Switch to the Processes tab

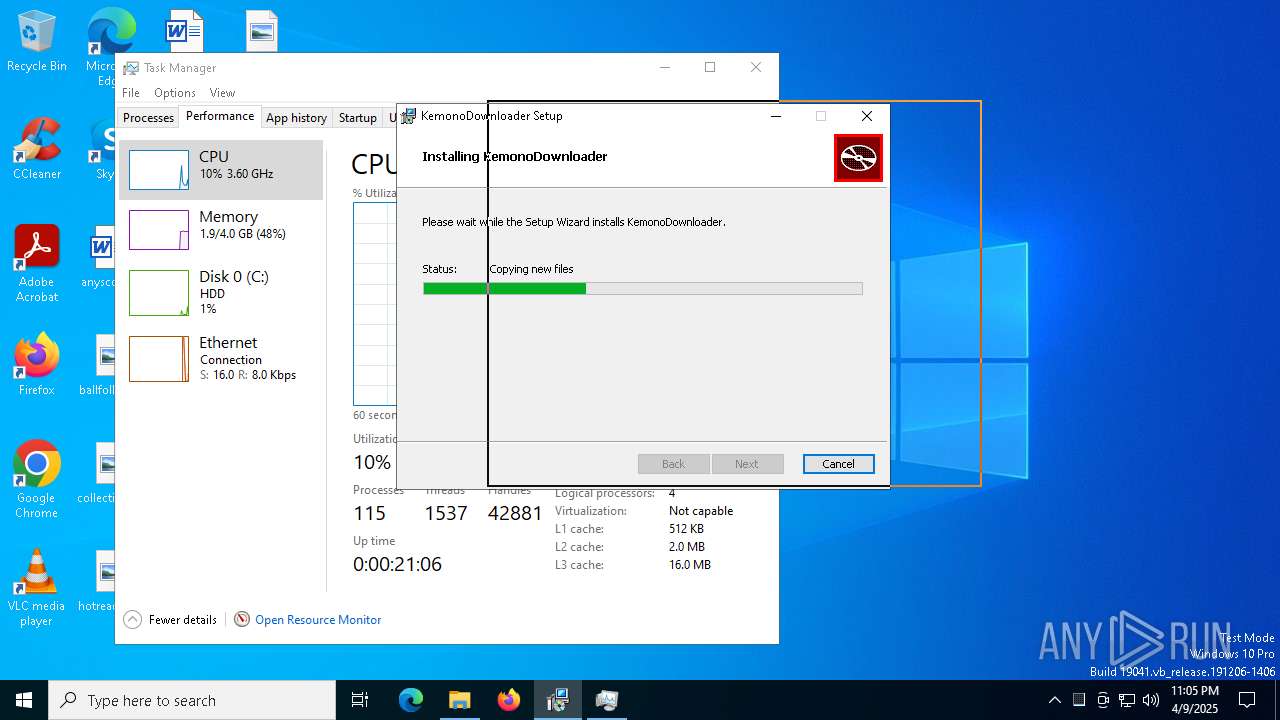[148, 118]
